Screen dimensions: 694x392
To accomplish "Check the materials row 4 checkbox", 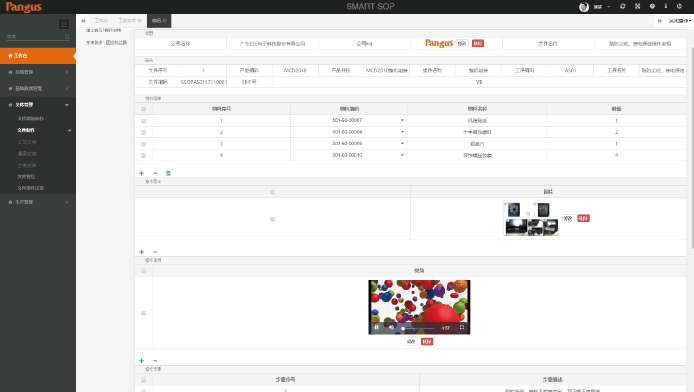I will [x=143, y=155].
